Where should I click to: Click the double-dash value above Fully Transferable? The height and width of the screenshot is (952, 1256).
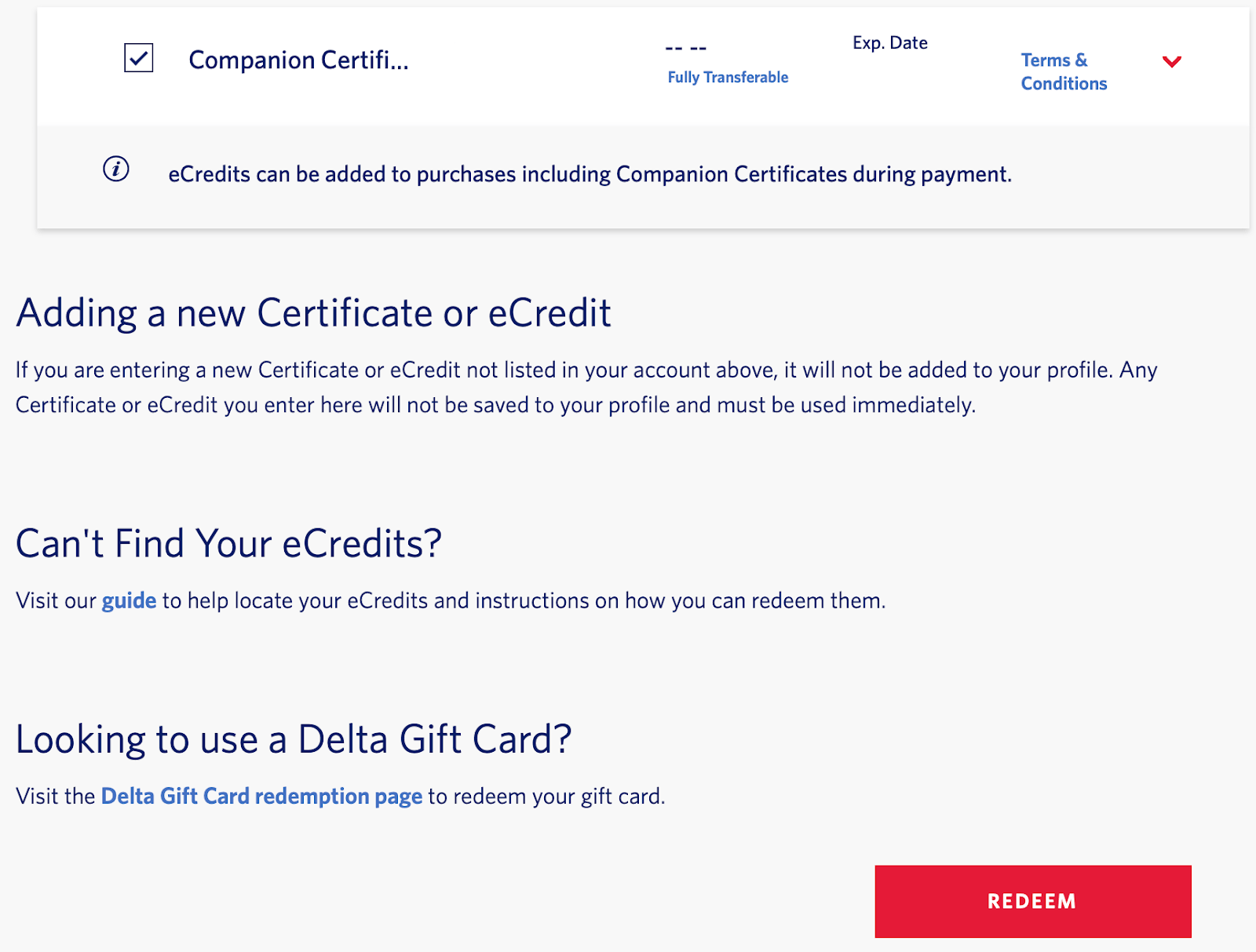point(685,49)
